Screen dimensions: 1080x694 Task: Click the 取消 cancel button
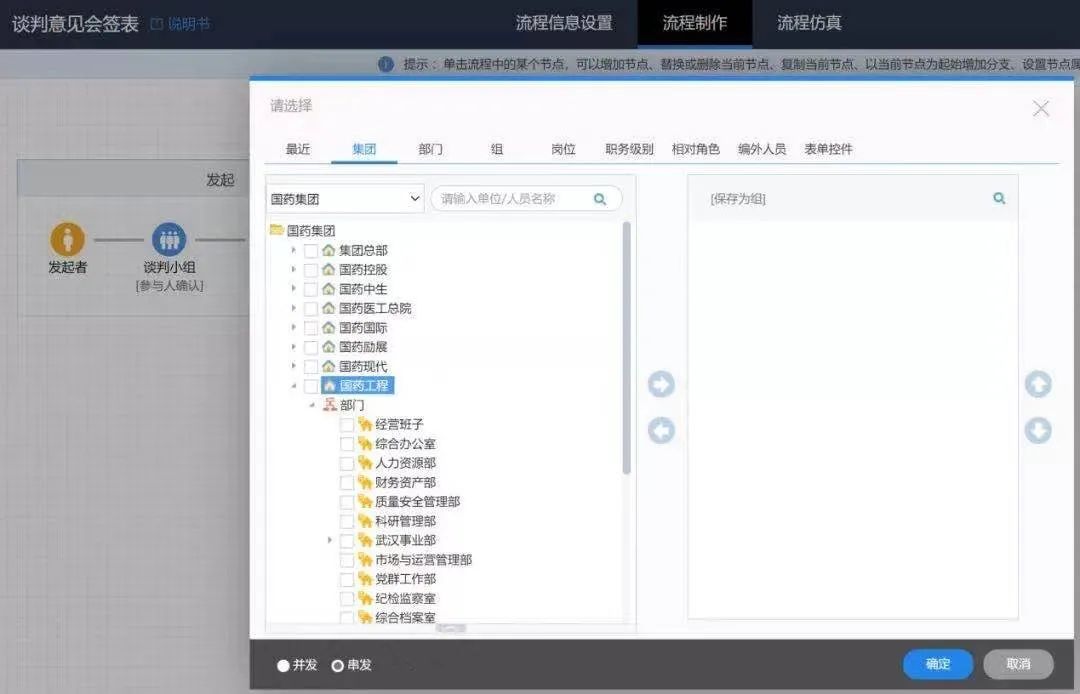[1019, 664]
